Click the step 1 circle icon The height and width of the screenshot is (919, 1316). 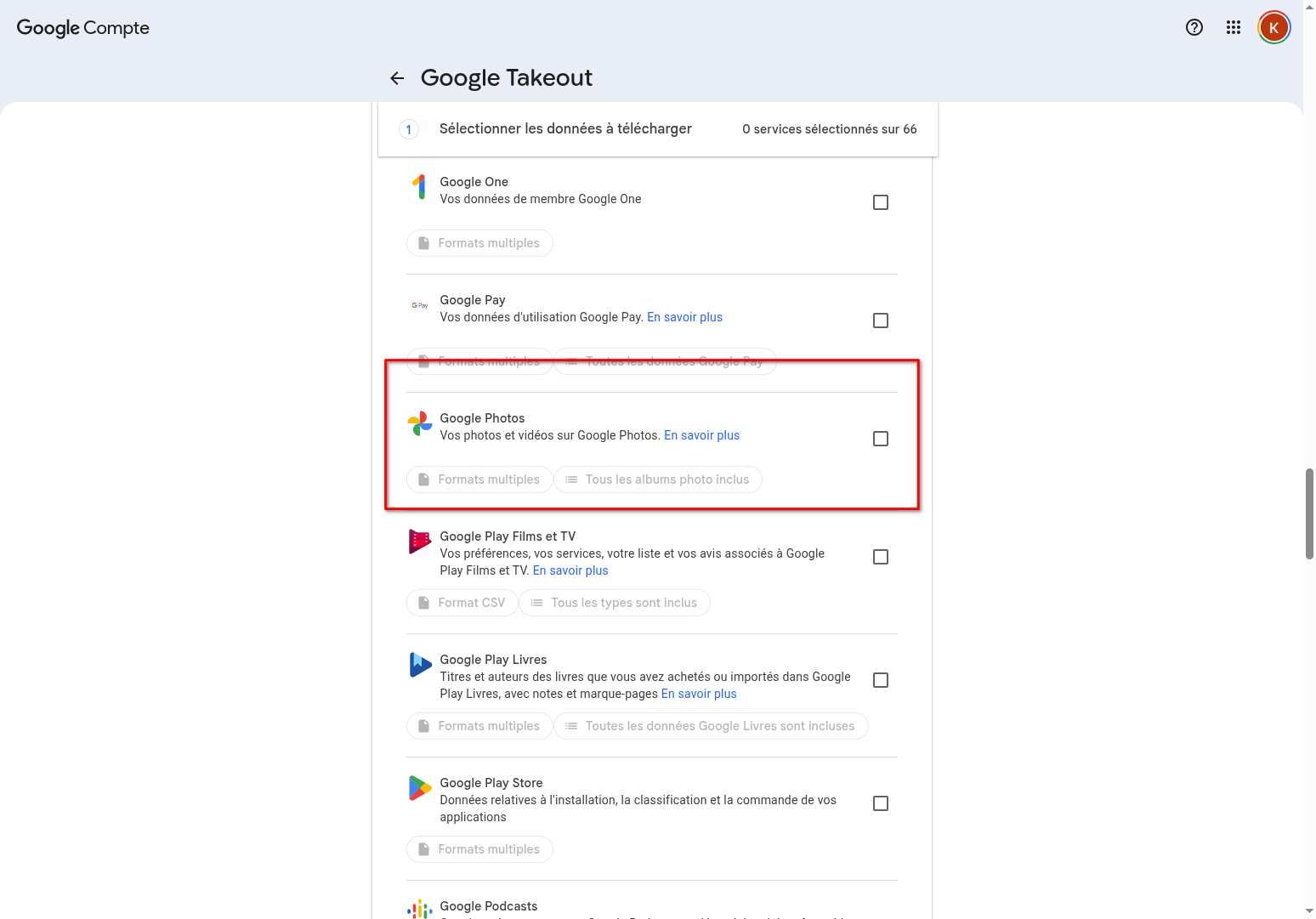(x=409, y=129)
